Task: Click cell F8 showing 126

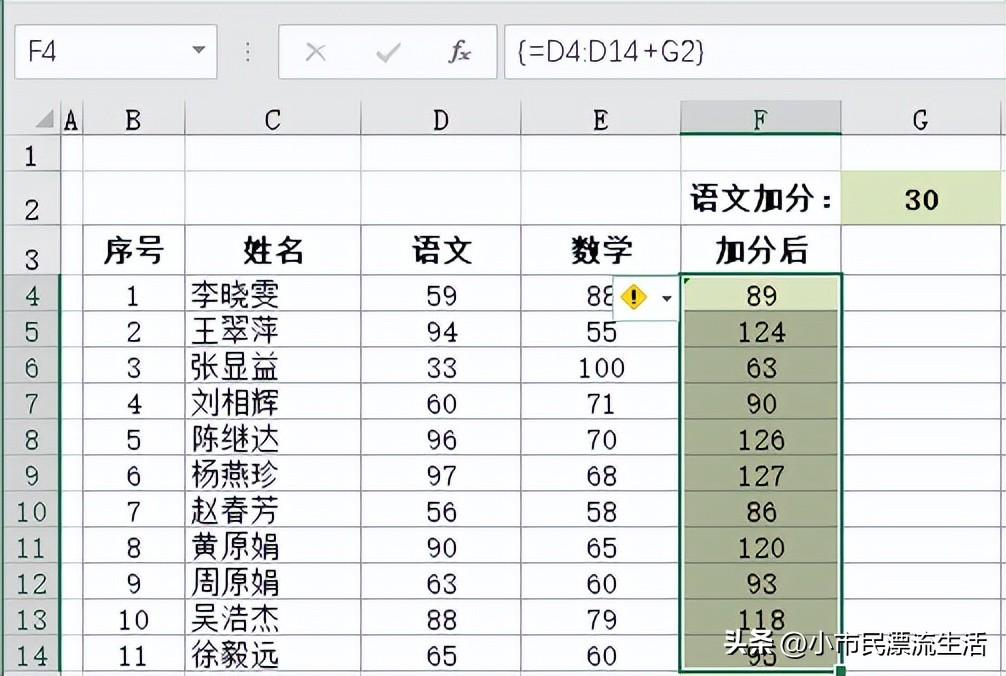Action: pos(761,439)
